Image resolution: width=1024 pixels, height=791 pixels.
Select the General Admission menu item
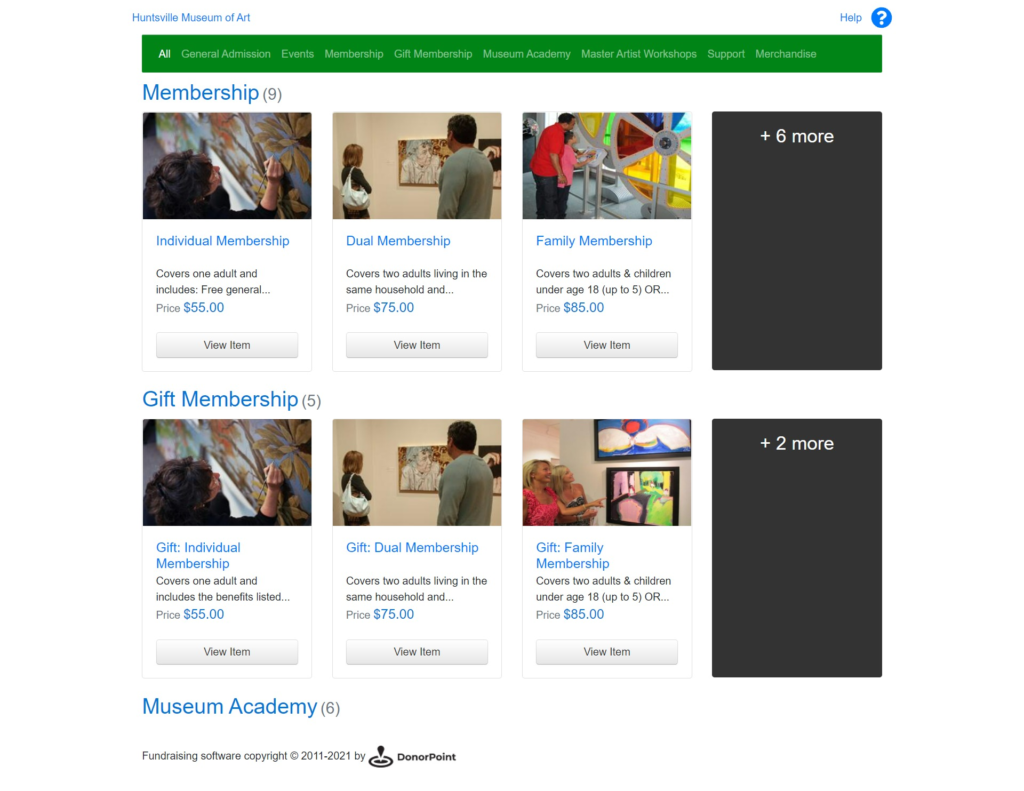coord(226,54)
